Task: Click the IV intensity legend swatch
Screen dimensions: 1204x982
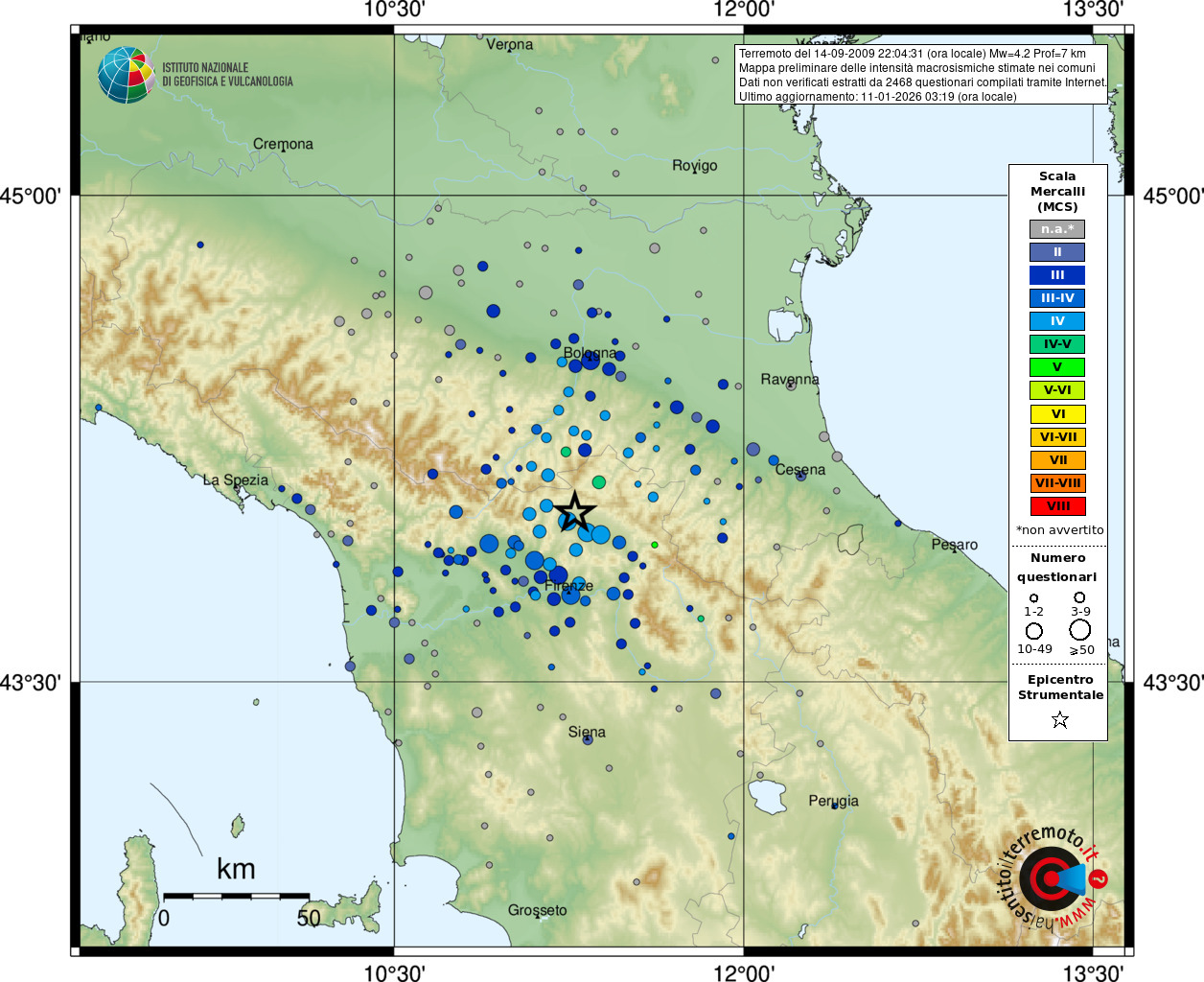Action: (1057, 321)
